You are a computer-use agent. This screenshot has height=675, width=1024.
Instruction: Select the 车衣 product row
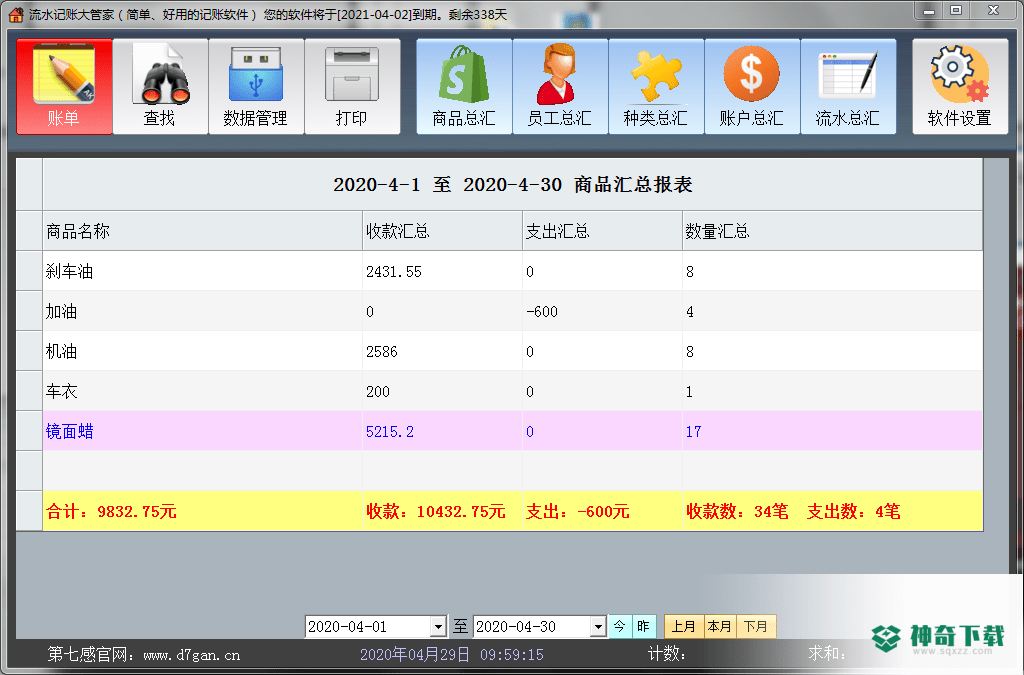[x=513, y=391]
